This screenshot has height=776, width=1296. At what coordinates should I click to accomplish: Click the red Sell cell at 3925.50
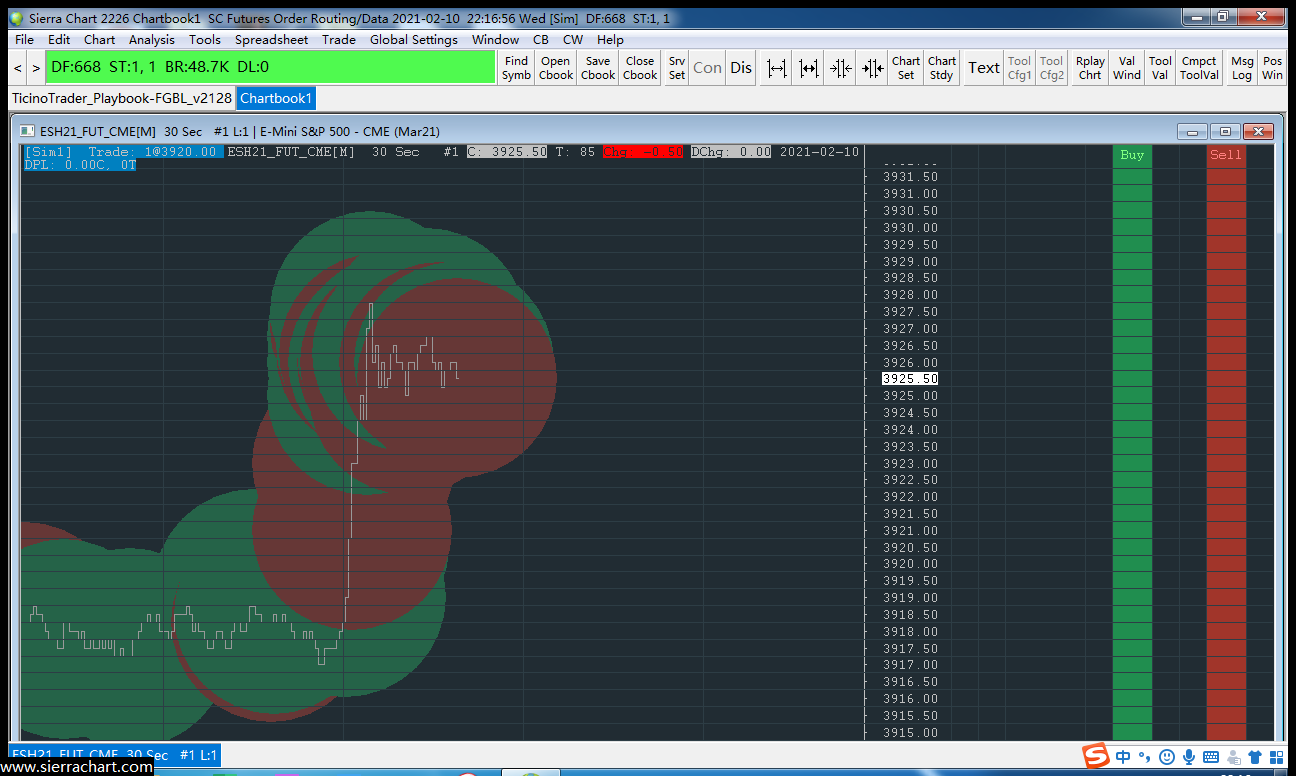[1226, 379]
